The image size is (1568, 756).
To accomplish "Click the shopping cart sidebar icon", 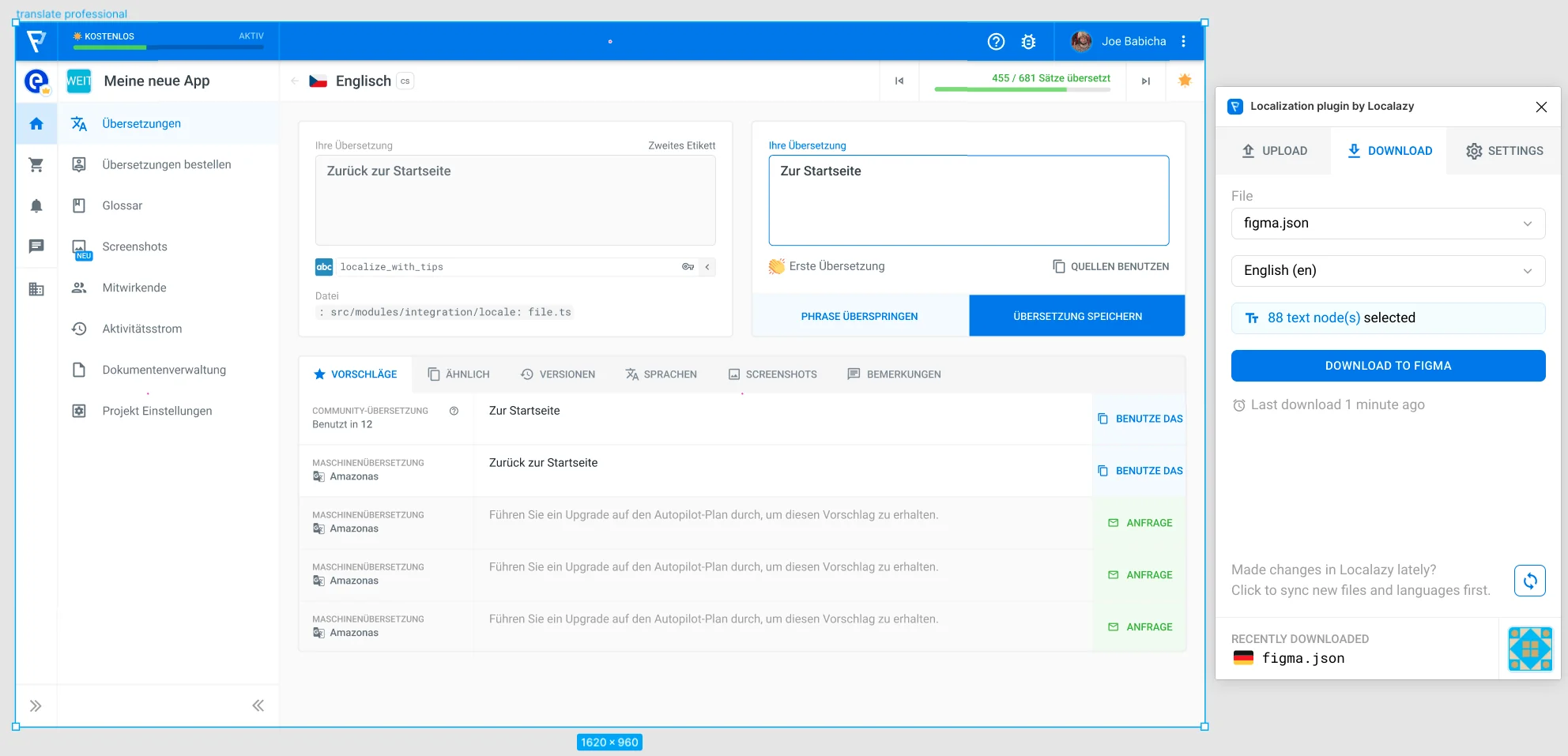I will 36,165.
